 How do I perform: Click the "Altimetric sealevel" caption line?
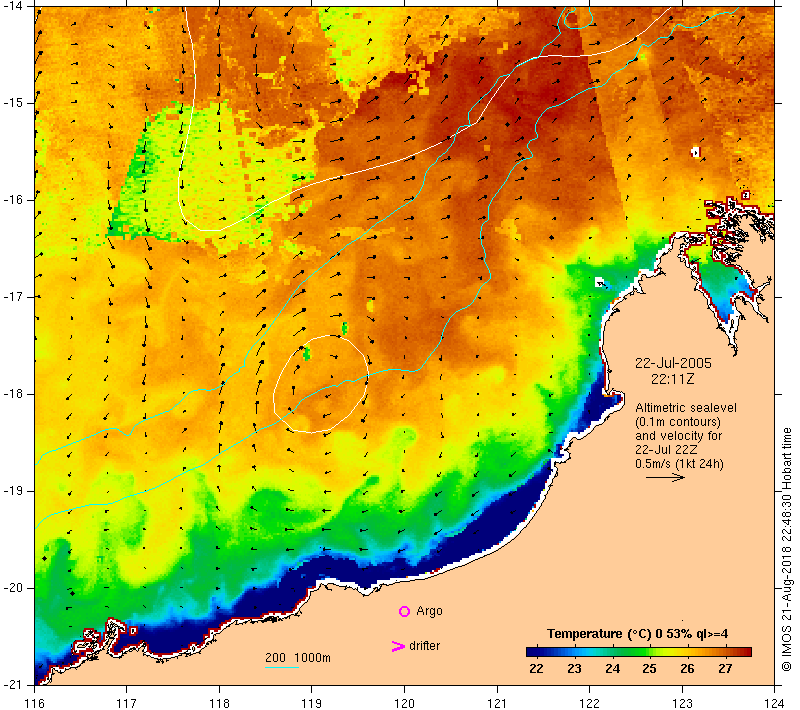(x=686, y=408)
